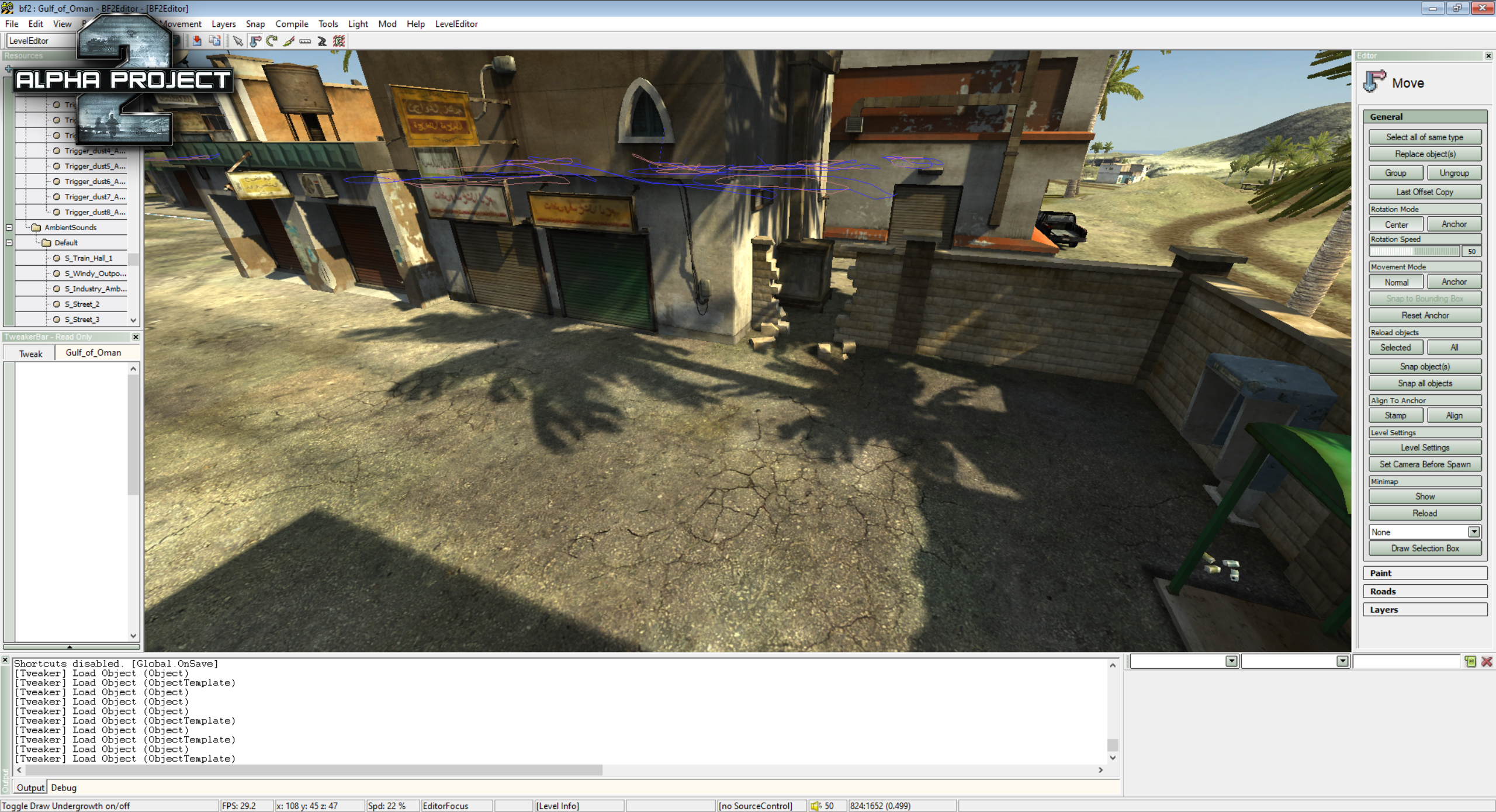The width and height of the screenshot is (1496, 812).
Task: Select the ruler measure tool
Action: click(x=305, y=41)
